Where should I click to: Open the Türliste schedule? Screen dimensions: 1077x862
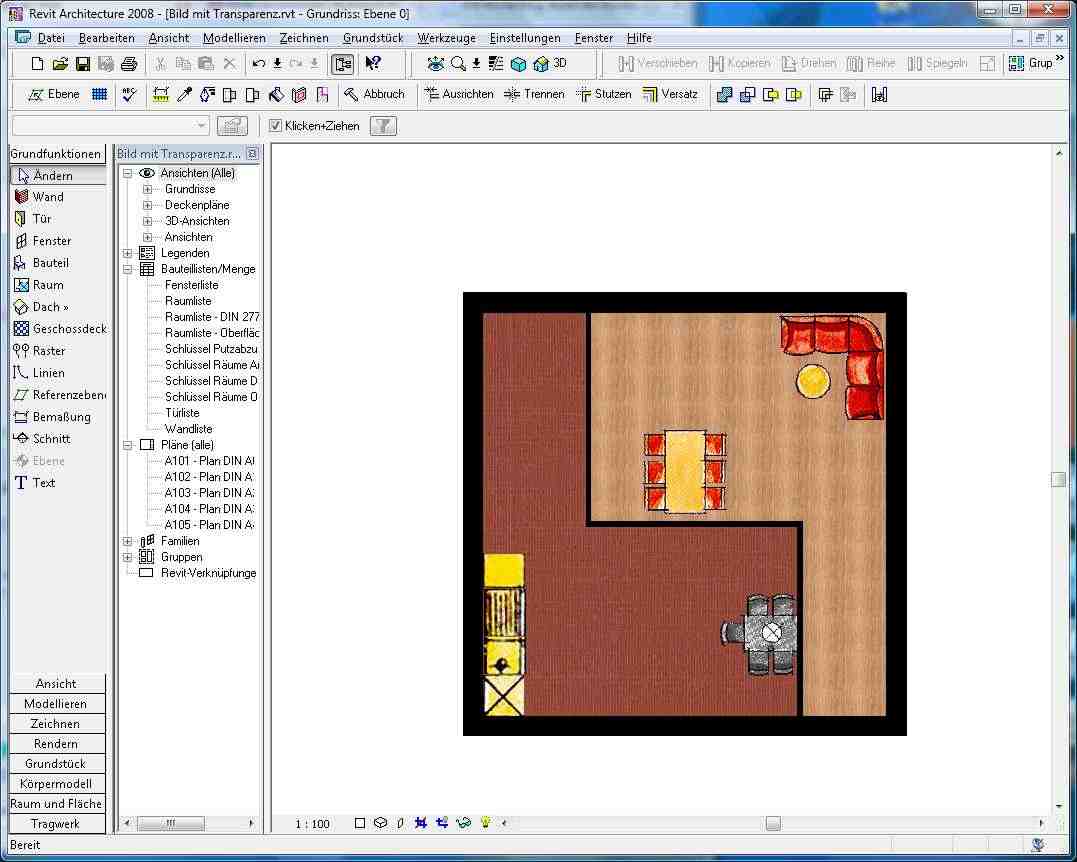pyautogui.click(x=182, y=413)
